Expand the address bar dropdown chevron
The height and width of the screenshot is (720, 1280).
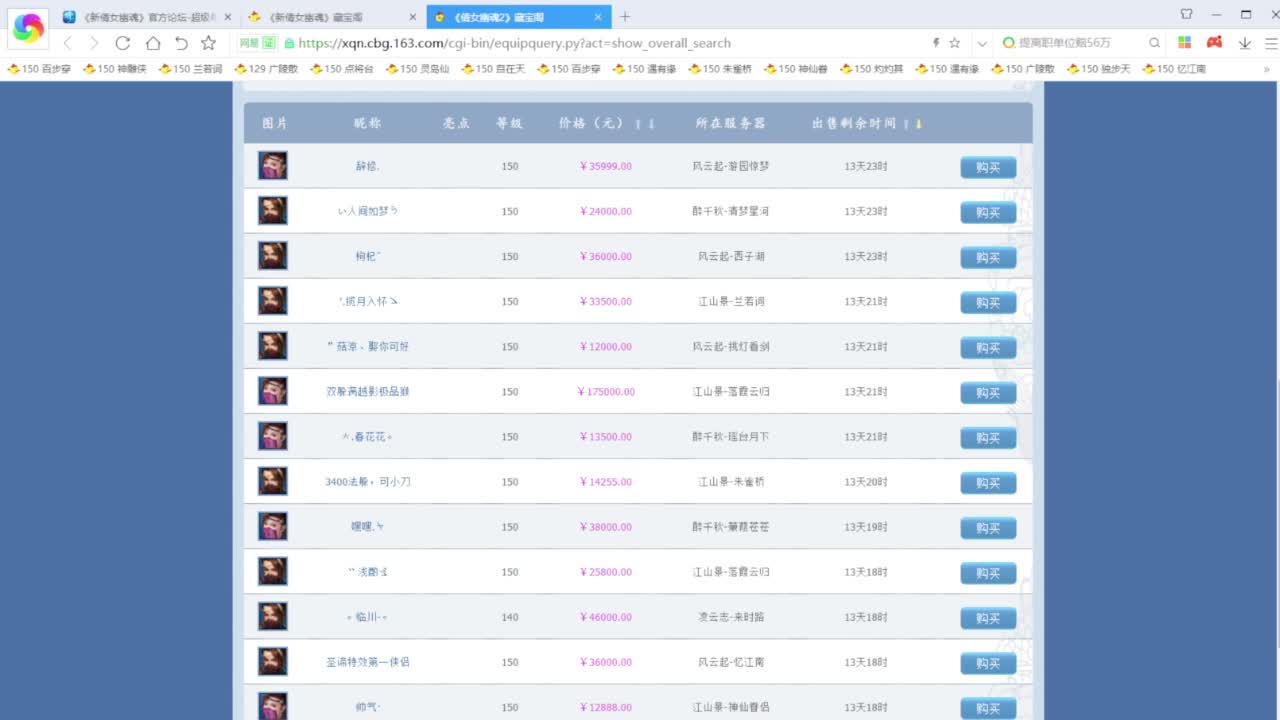[x=982, y=44]
